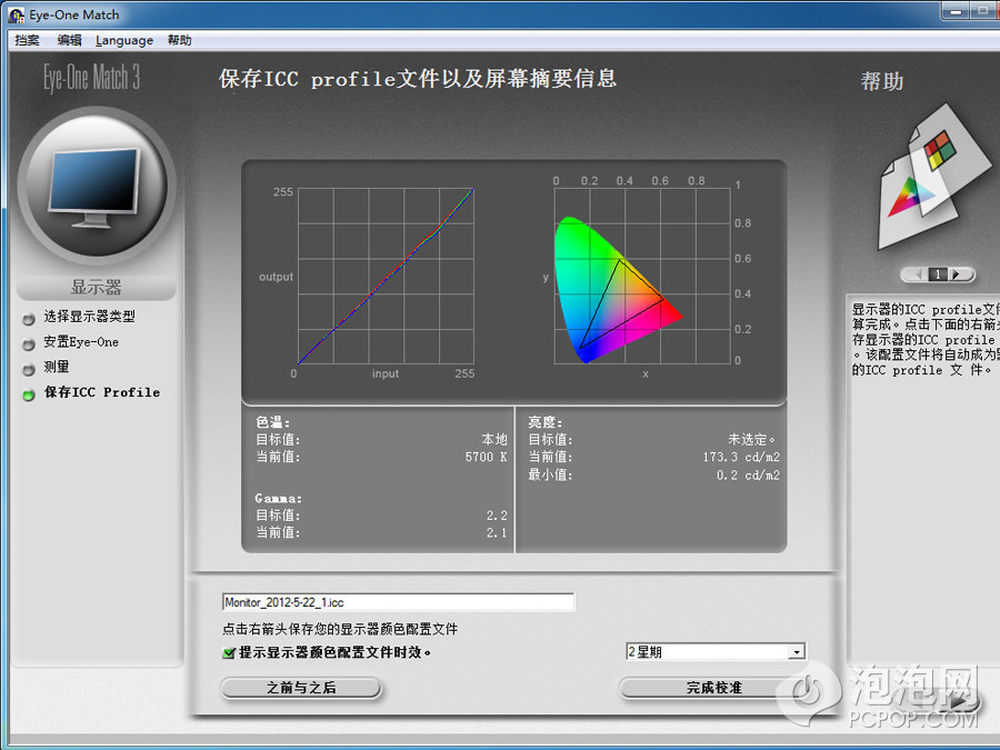
Task: Open the 帮助 menu in the menu bar
Action: (179, 40)
